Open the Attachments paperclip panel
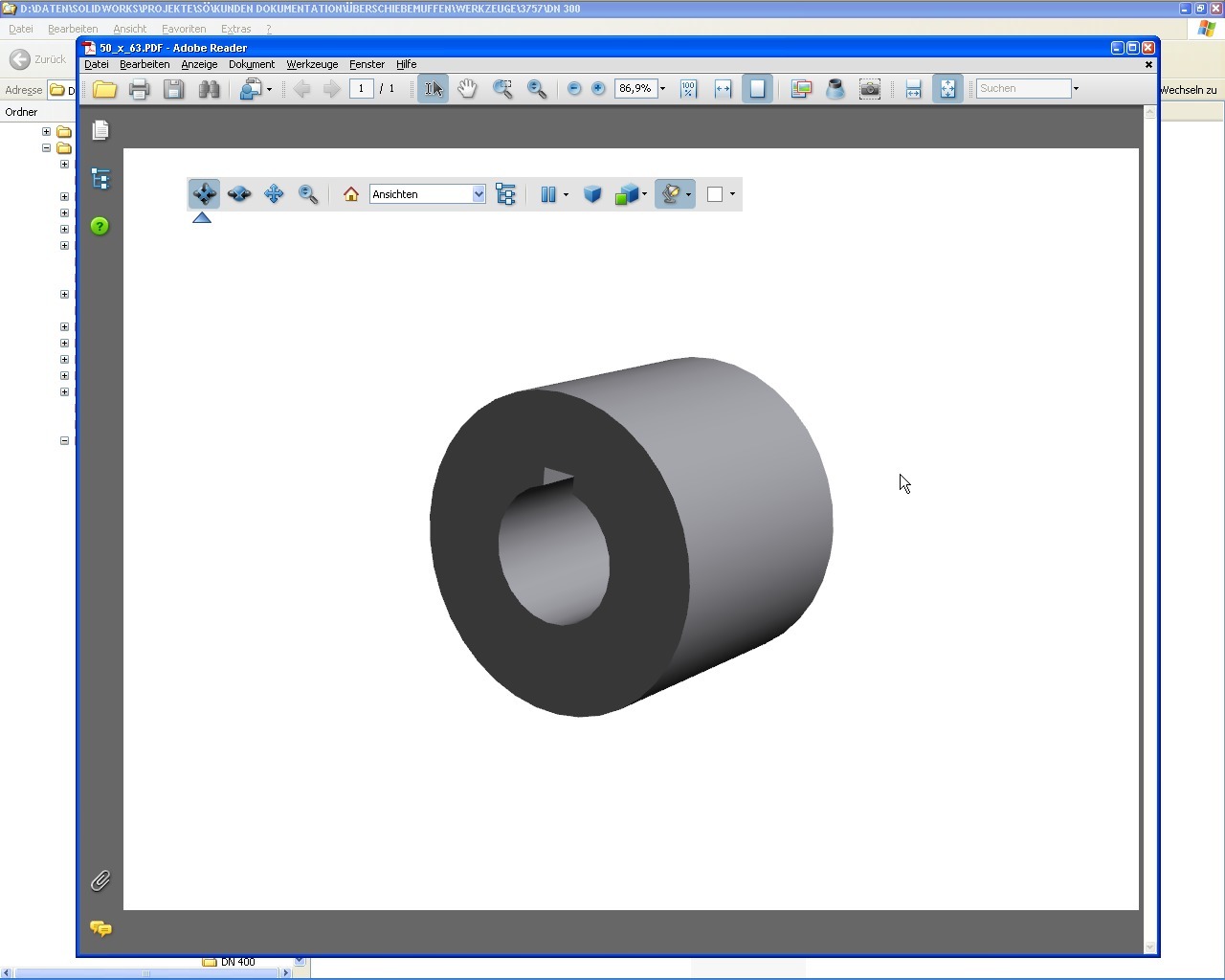This screenshot has width=1225, height=980. coord(100,880)
